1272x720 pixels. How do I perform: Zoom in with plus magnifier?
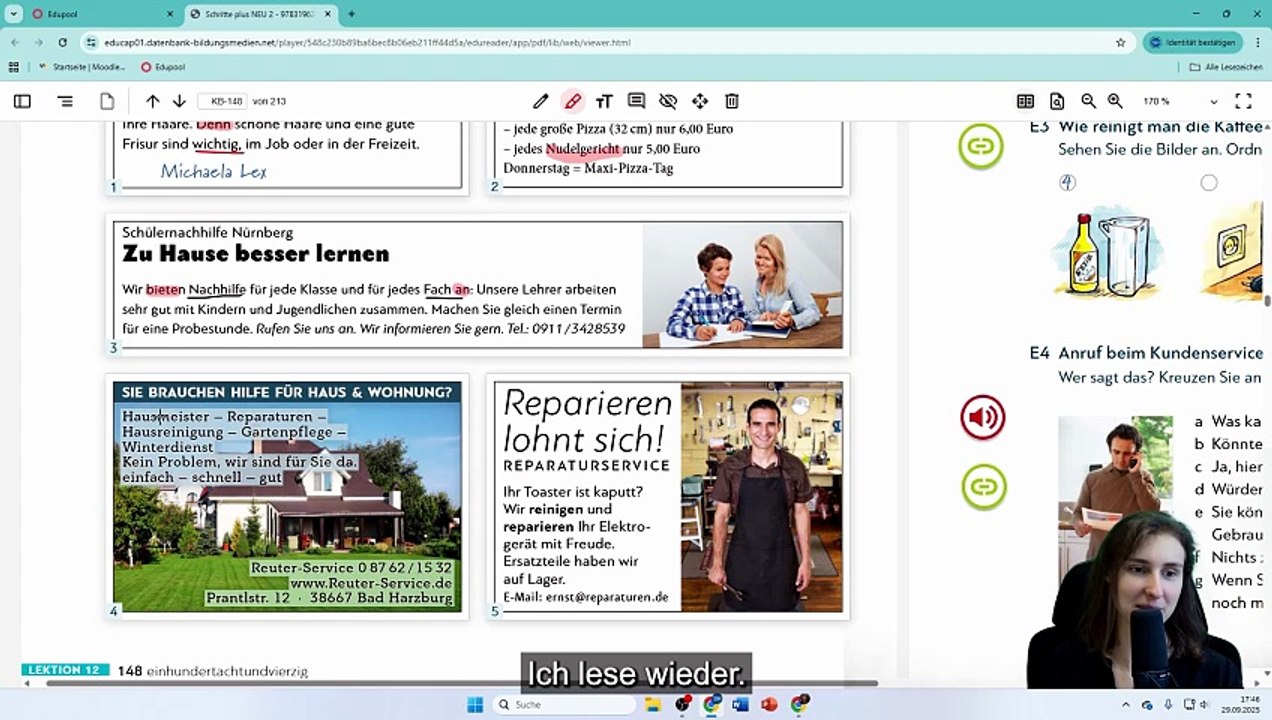click(x=1115, y=101)
